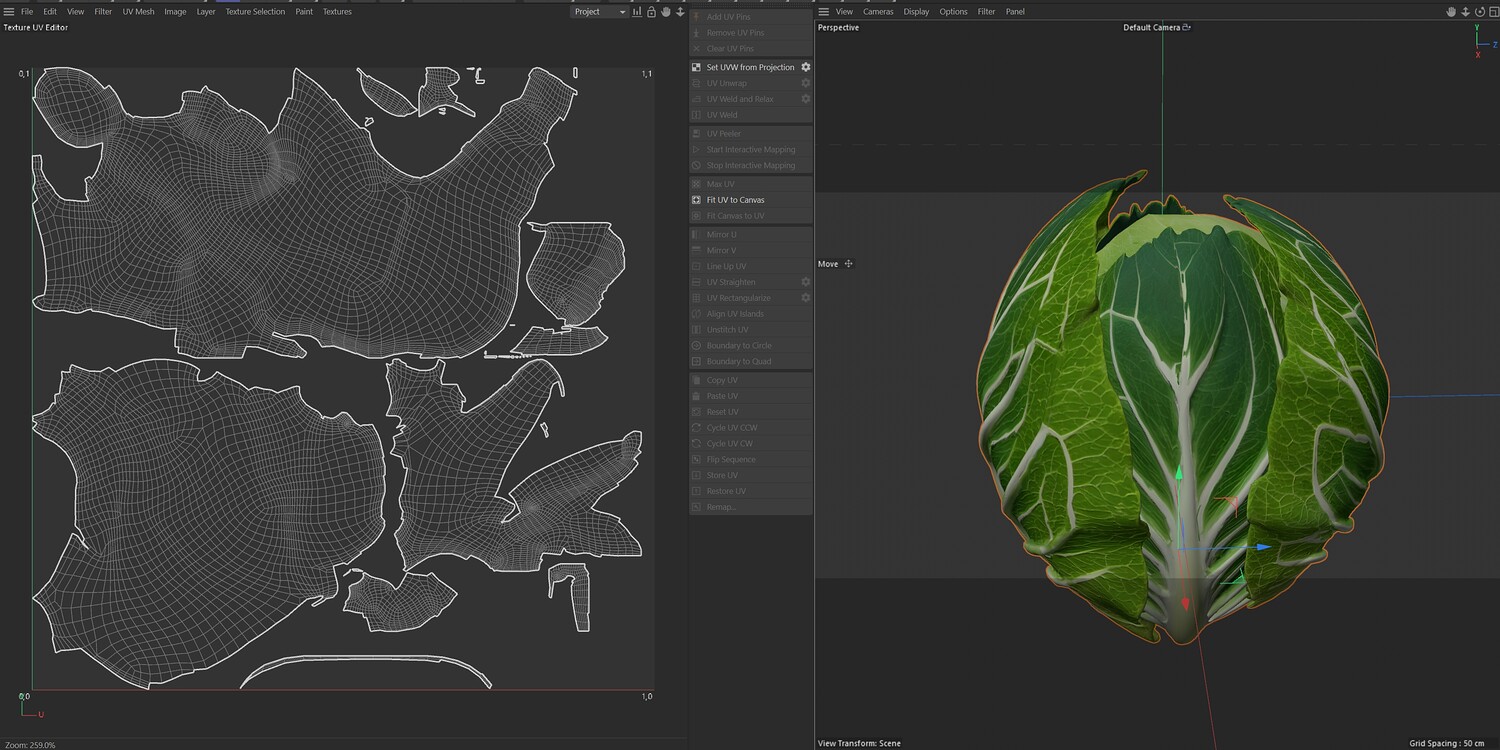Screen dimensions: 1500x750
Task: Click Boundary to Circle command
Action: pos(750,346)
